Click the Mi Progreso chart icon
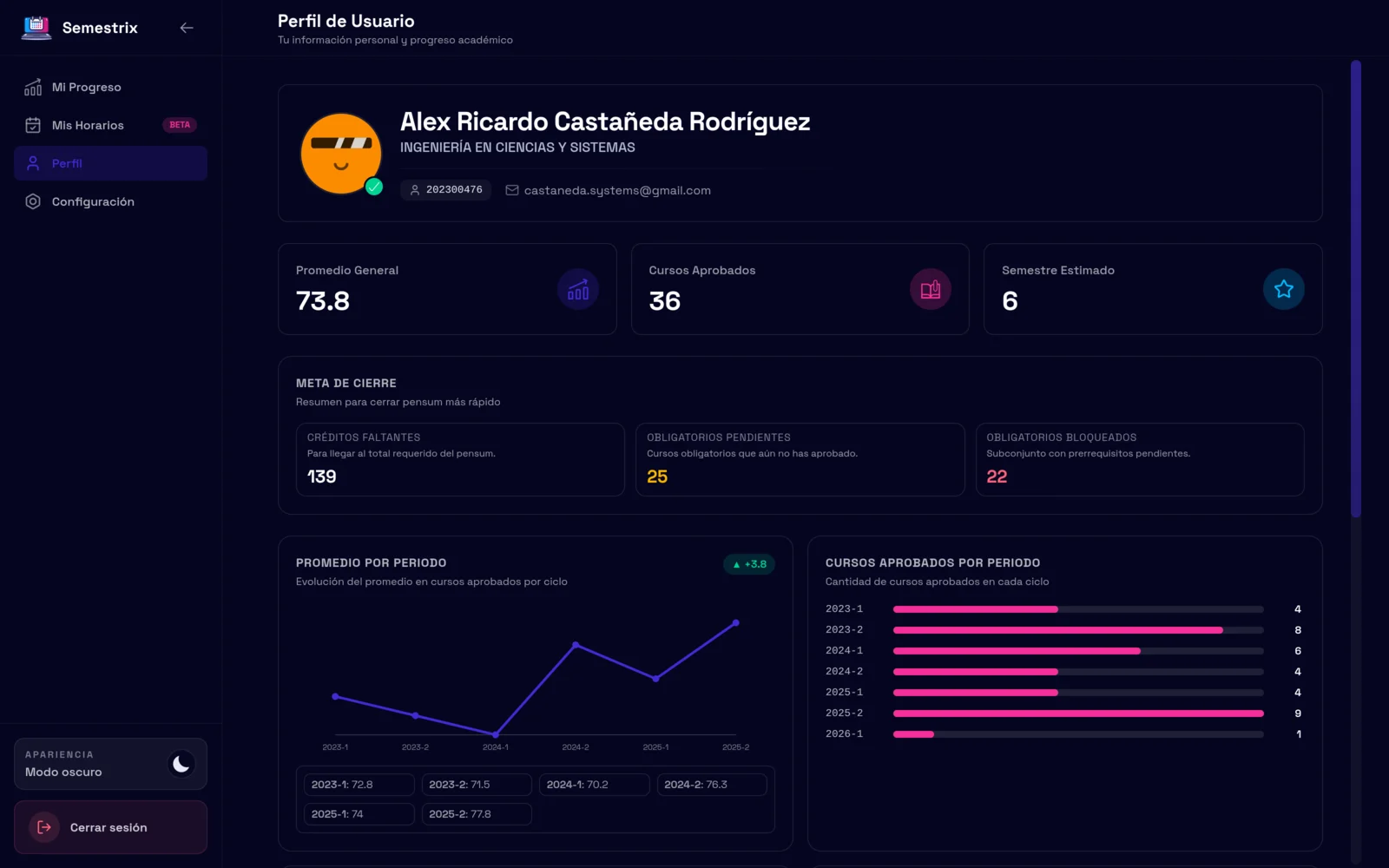Screen dimensions: 1389x868 coord(33,87)
